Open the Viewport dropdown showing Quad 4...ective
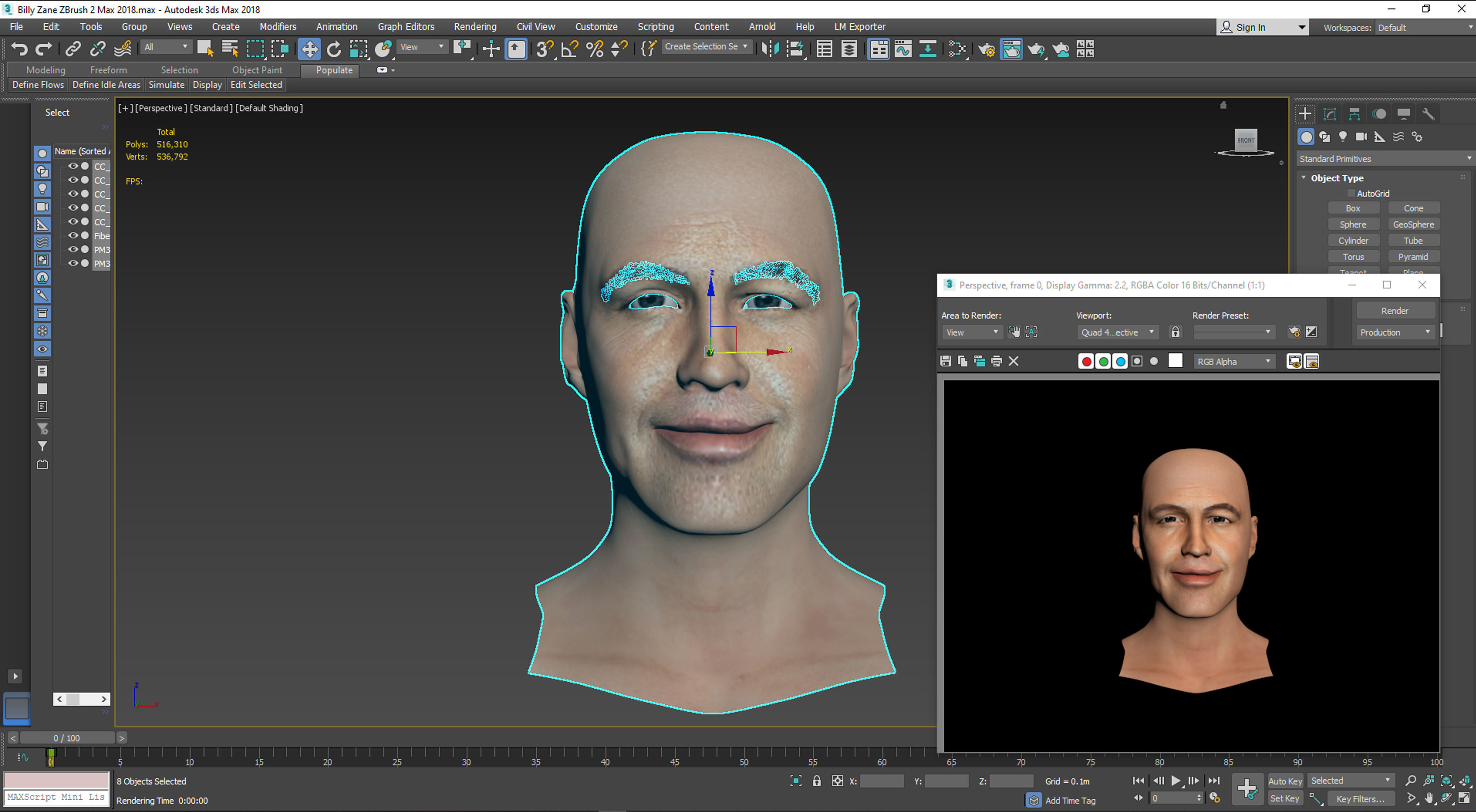The image size is (1476, 812). coord(1117,332)
